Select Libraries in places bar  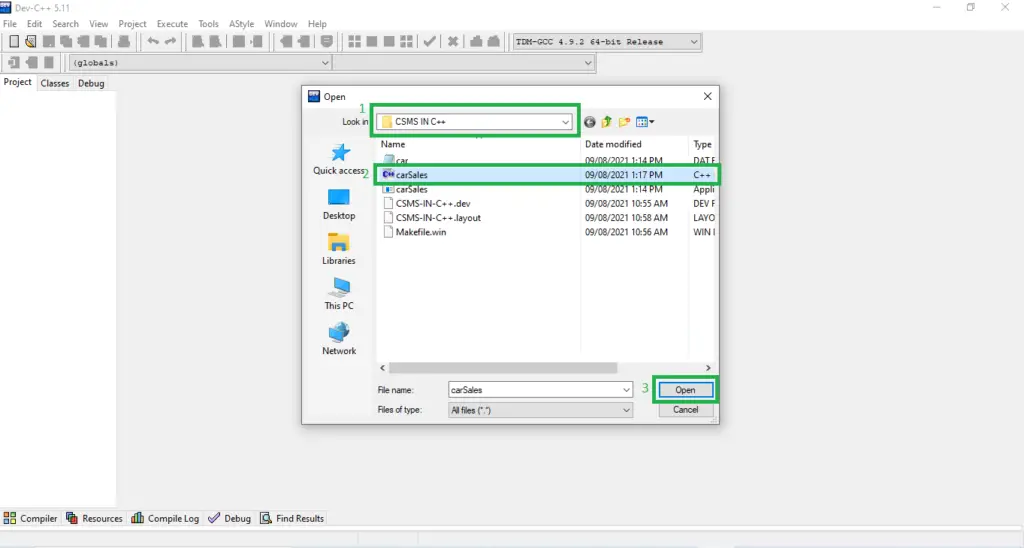[339, 250]
